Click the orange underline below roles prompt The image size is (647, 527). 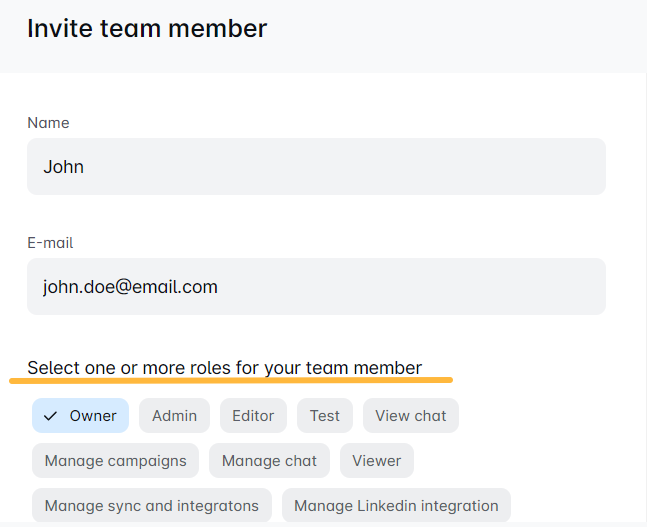coord(230,381)
